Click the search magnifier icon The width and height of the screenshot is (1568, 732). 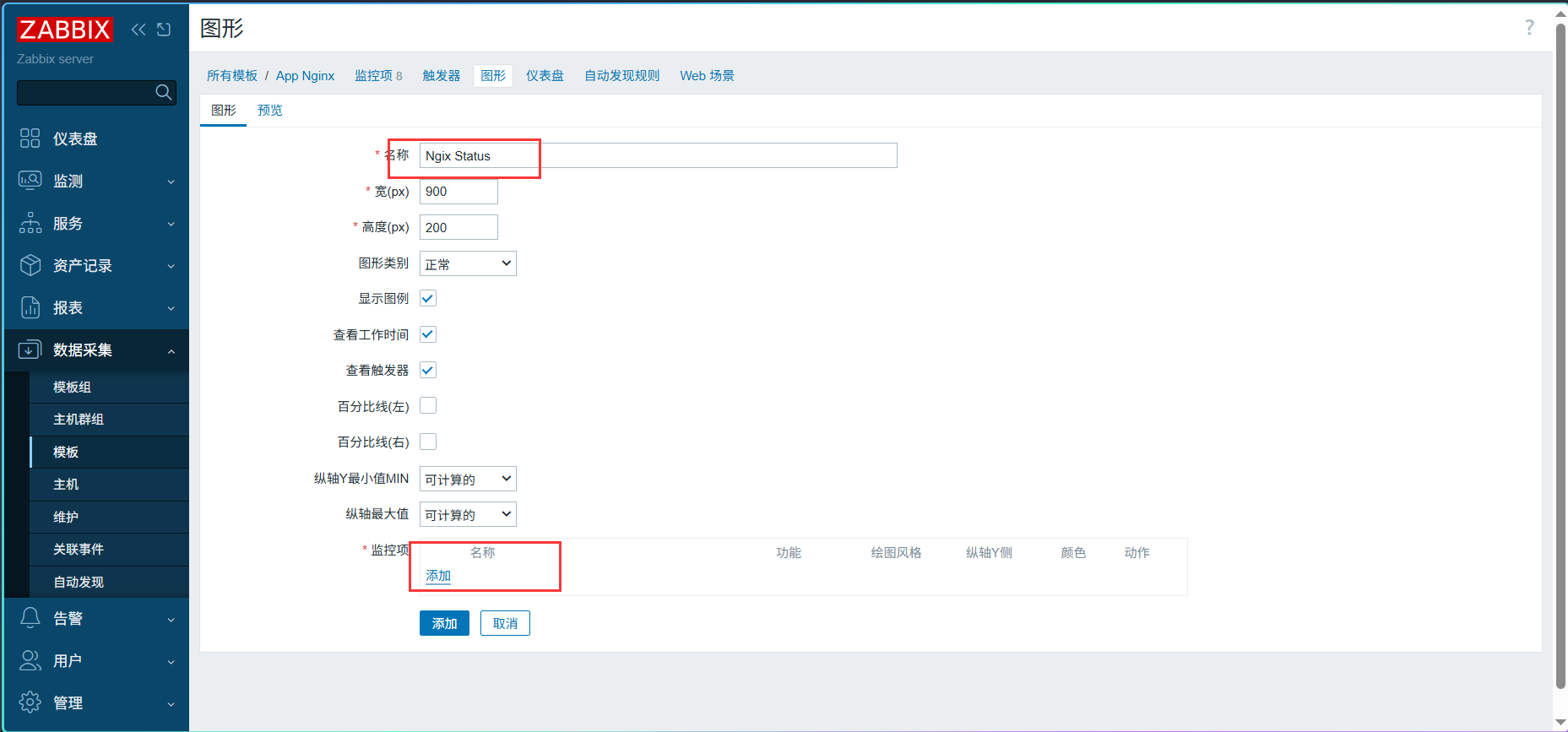164,92
